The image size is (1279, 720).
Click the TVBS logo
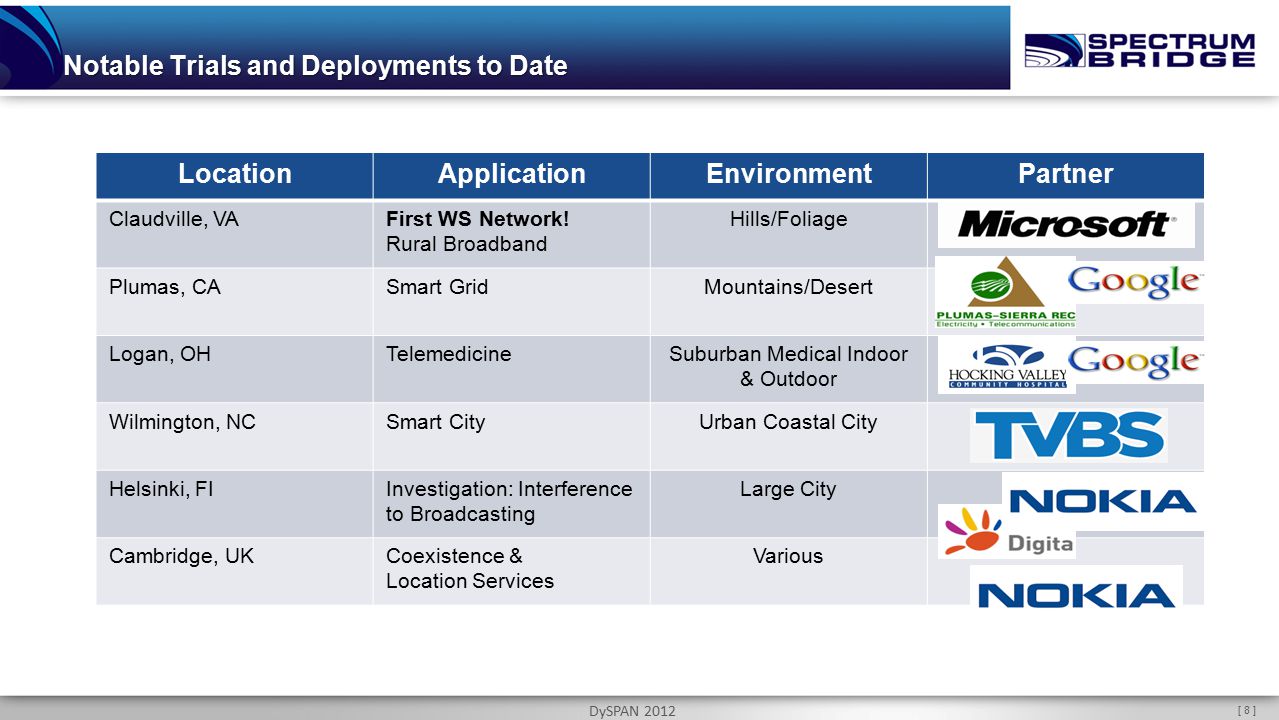(1069, 435)
